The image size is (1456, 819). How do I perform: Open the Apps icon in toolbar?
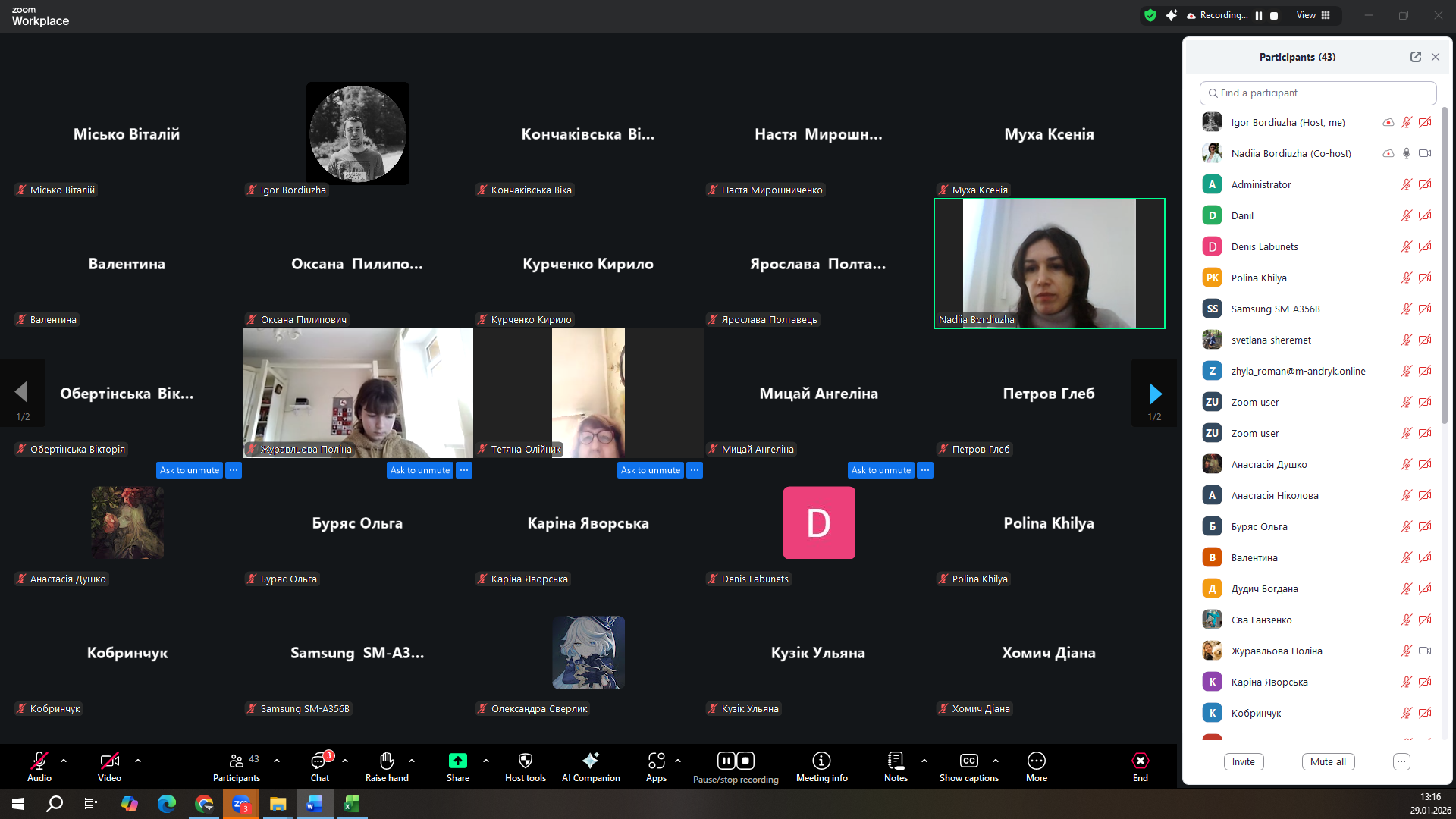656,761
